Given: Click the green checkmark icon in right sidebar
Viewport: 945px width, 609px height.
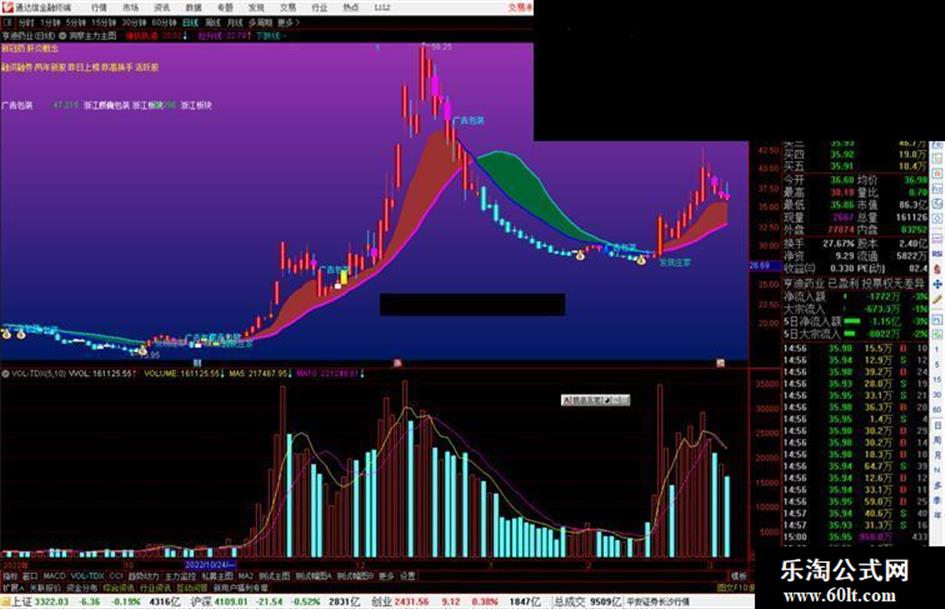Looking at the screenshot, I should pyautogui.click(x=937, y=333).
